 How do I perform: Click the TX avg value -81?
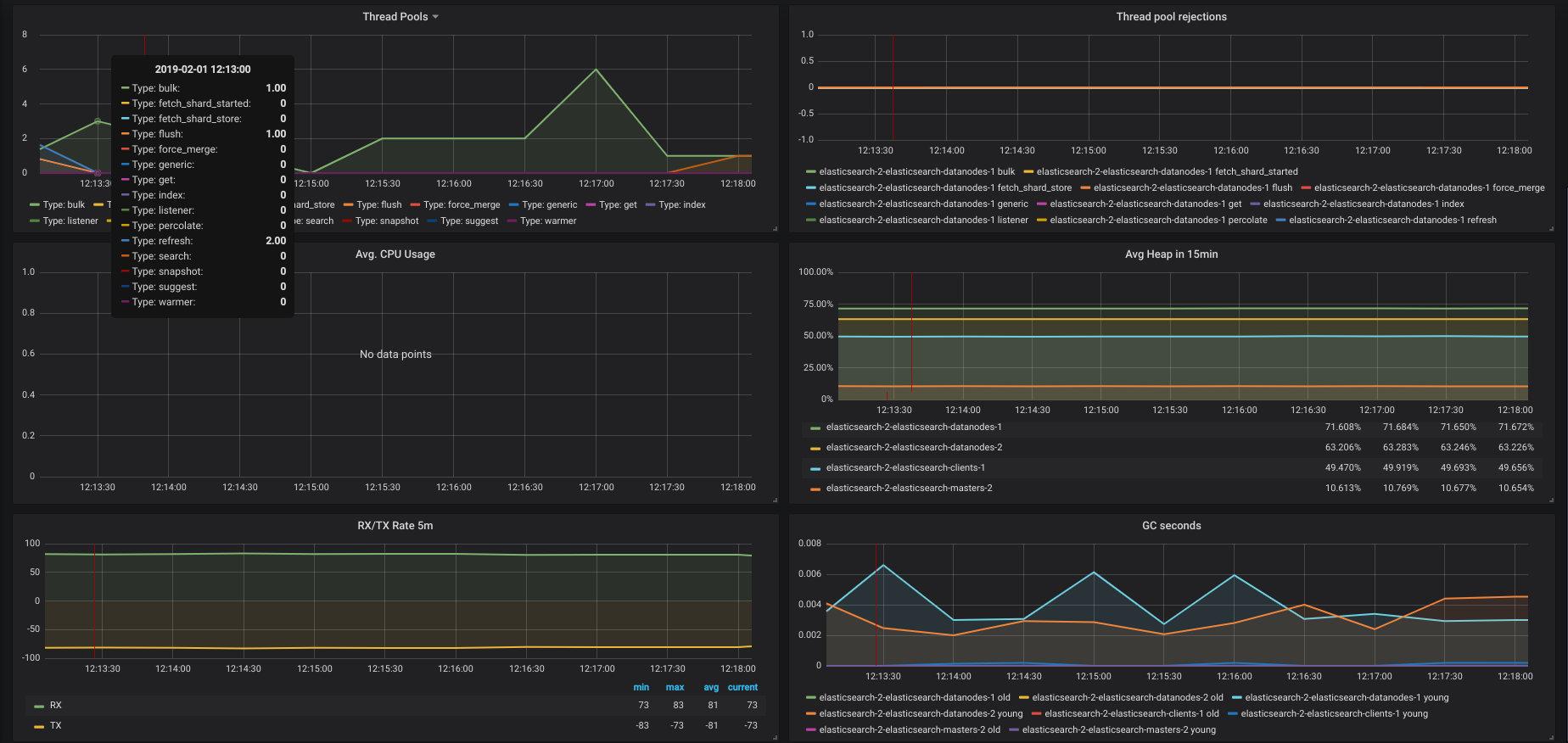coord(711,725)
